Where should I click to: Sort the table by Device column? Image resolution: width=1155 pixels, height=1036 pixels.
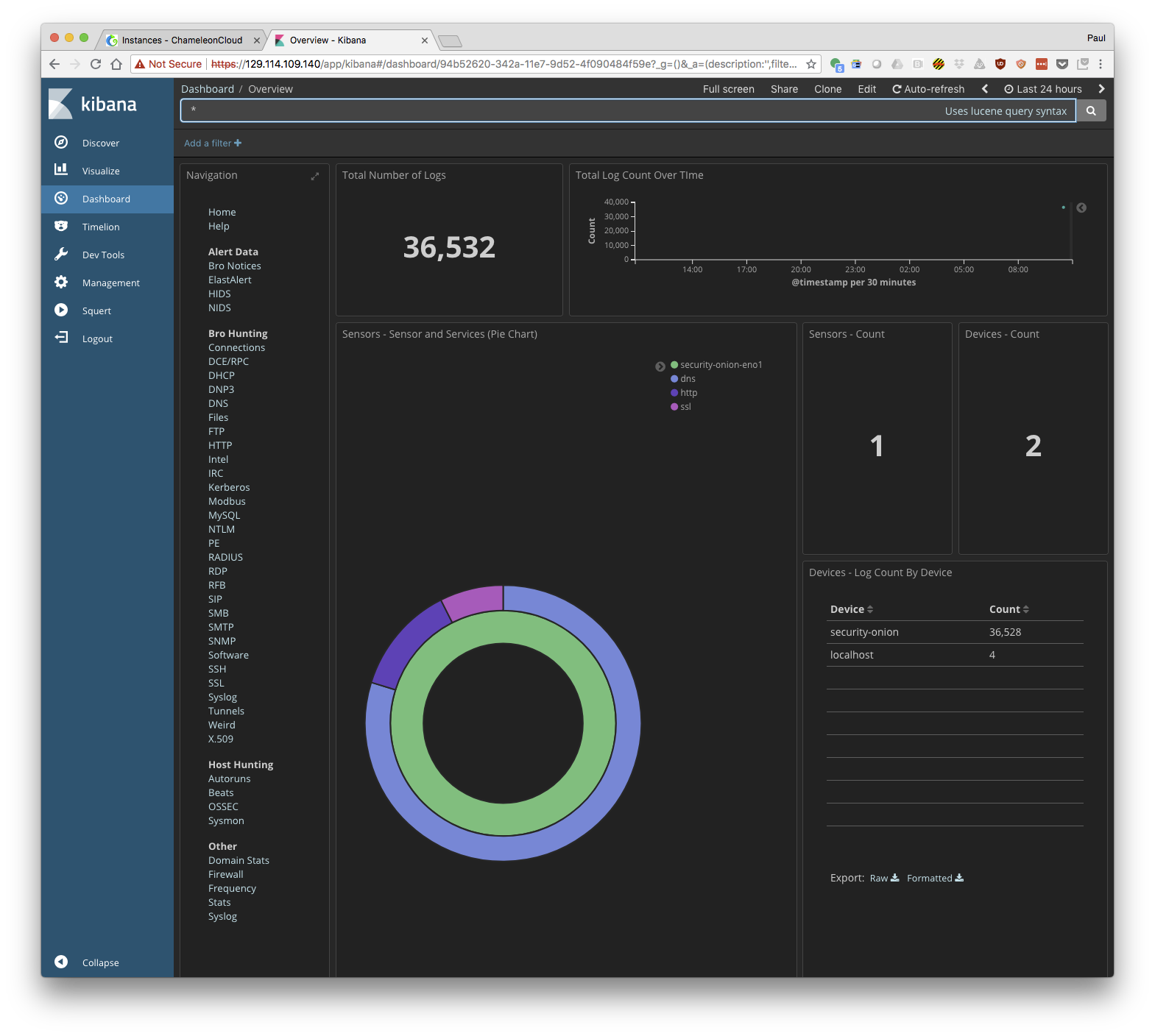tap(852, 609)
